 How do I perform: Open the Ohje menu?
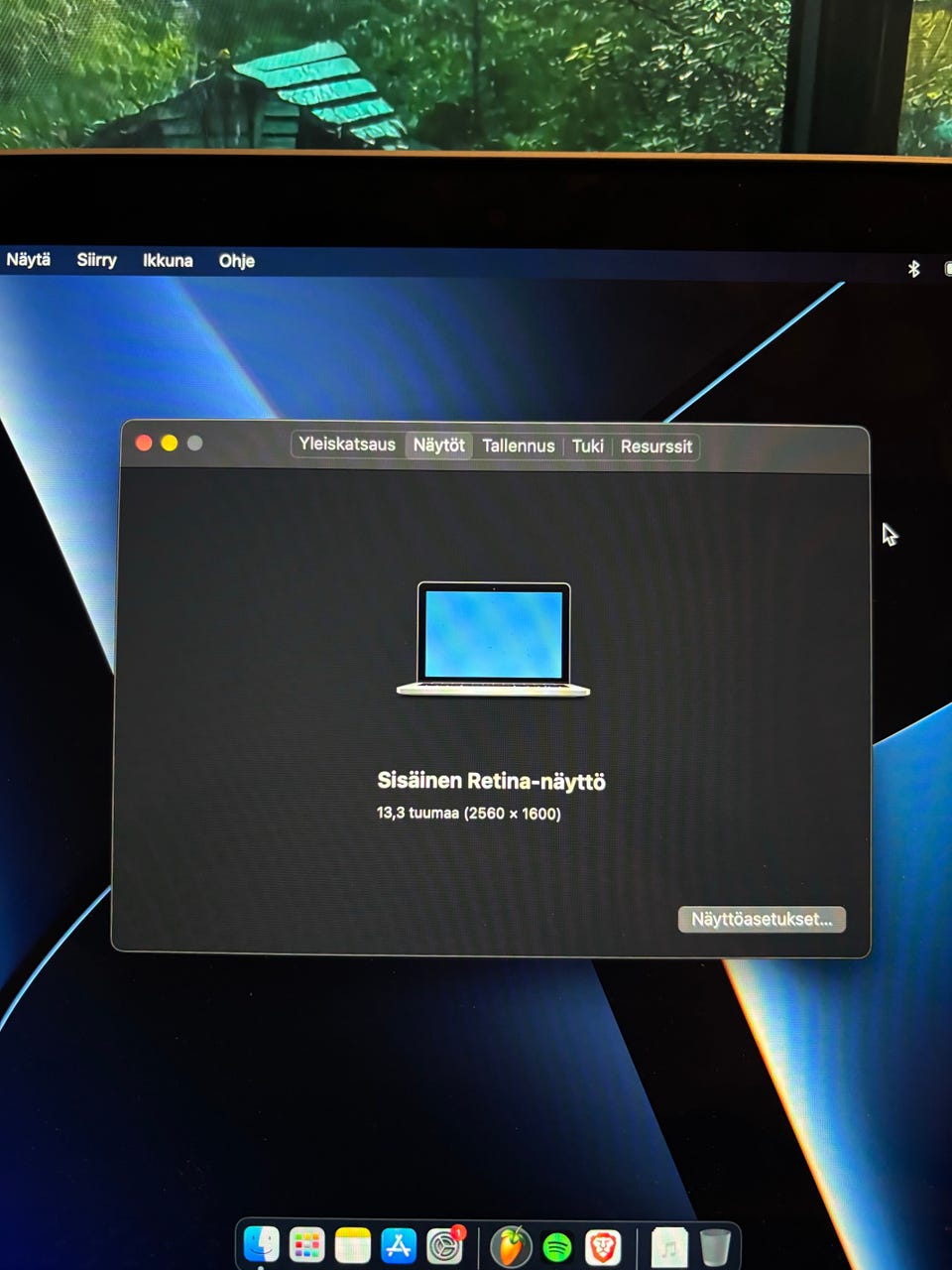coord(237,261)
